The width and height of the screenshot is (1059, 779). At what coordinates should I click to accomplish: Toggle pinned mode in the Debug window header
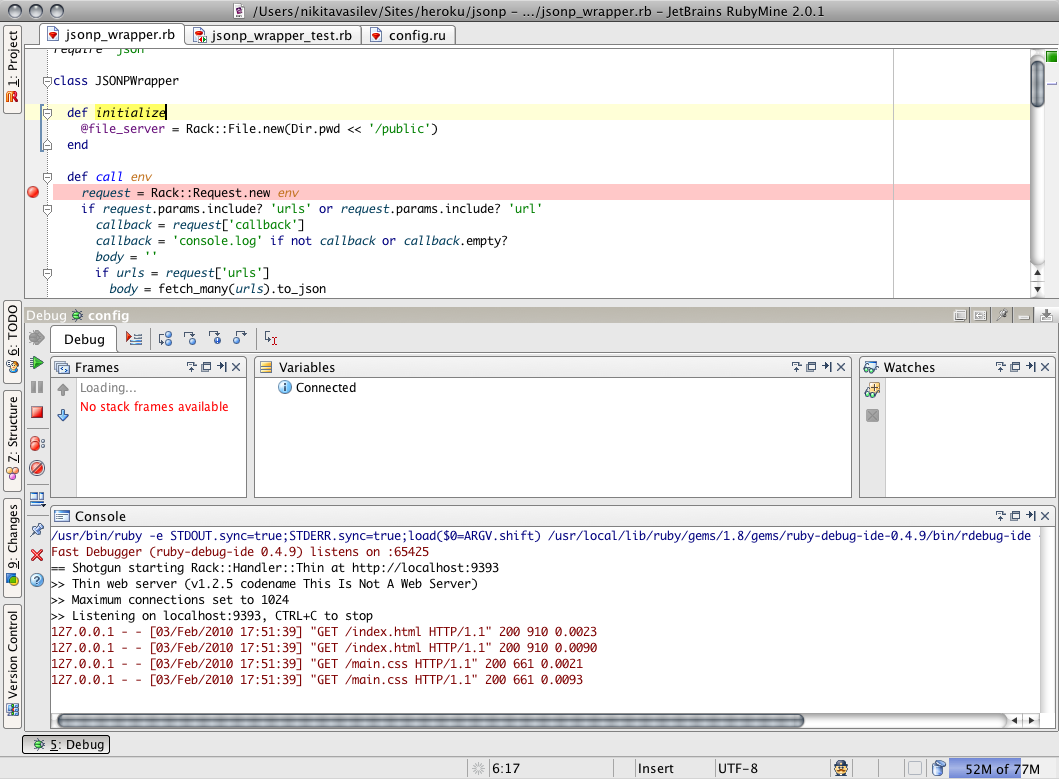point(1002,316)
